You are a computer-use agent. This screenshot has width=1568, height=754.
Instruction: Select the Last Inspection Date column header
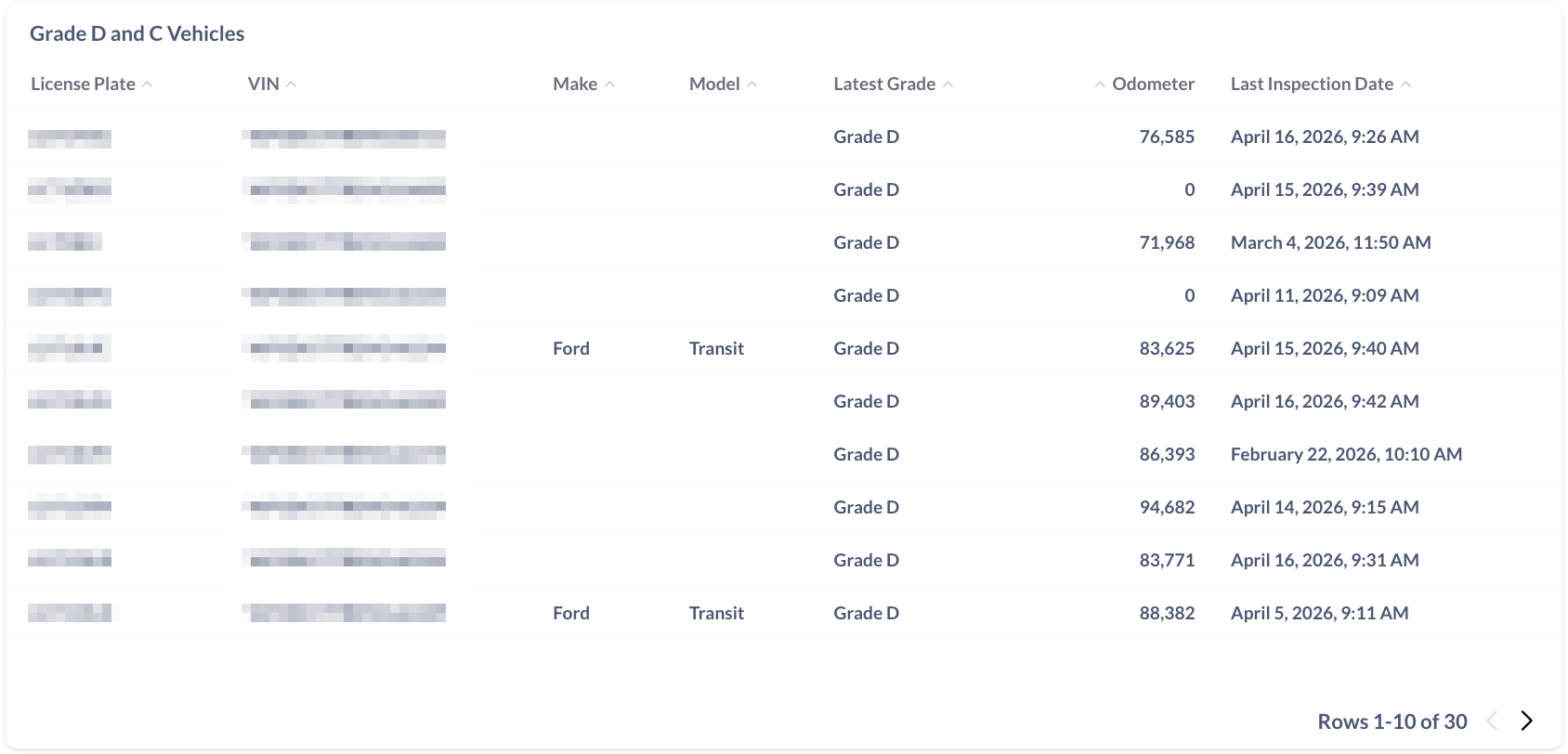(1312, 84)
